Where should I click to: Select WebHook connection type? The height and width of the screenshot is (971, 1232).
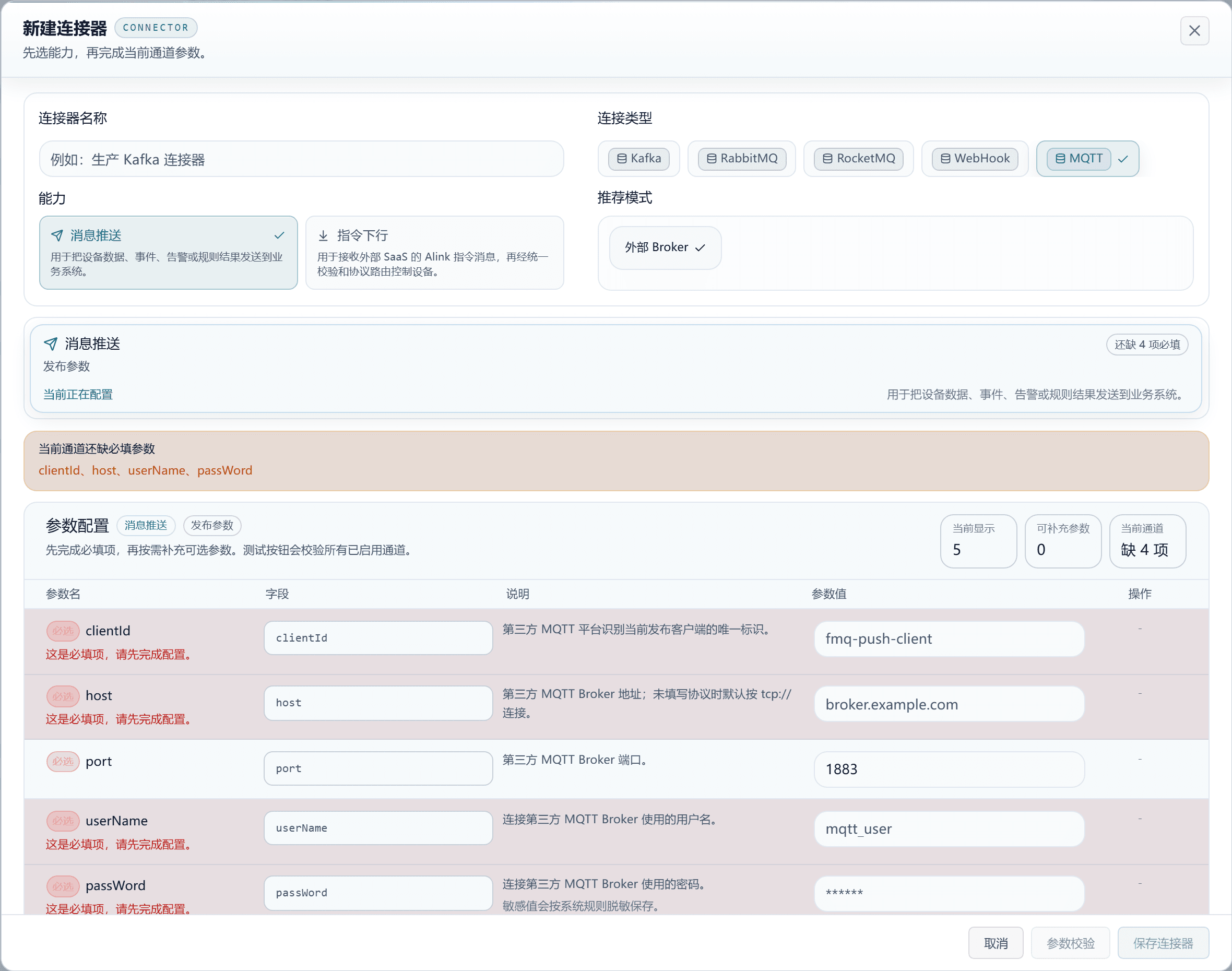[x=975, y=159]
